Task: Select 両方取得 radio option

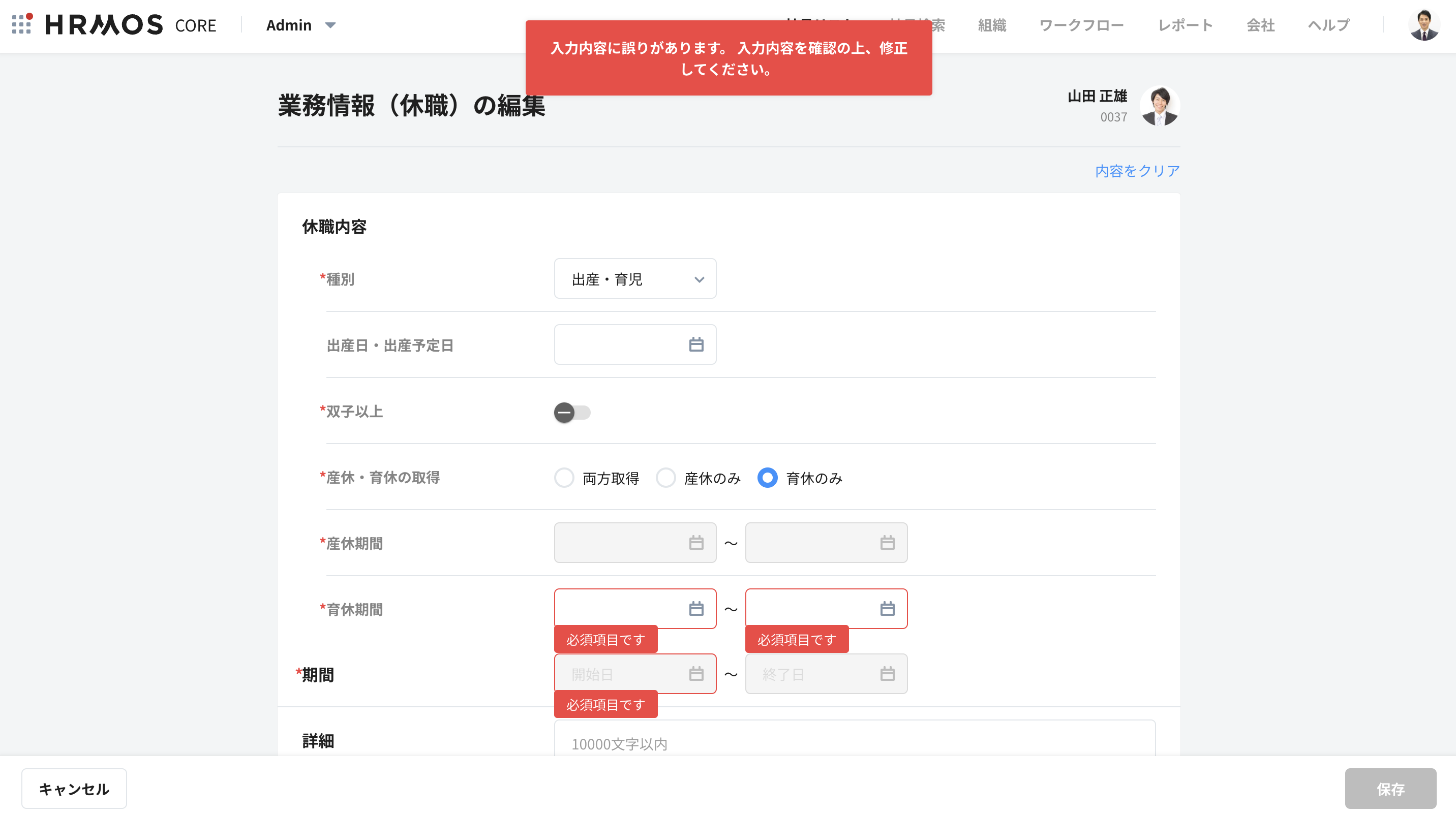Action: (564, 478)
